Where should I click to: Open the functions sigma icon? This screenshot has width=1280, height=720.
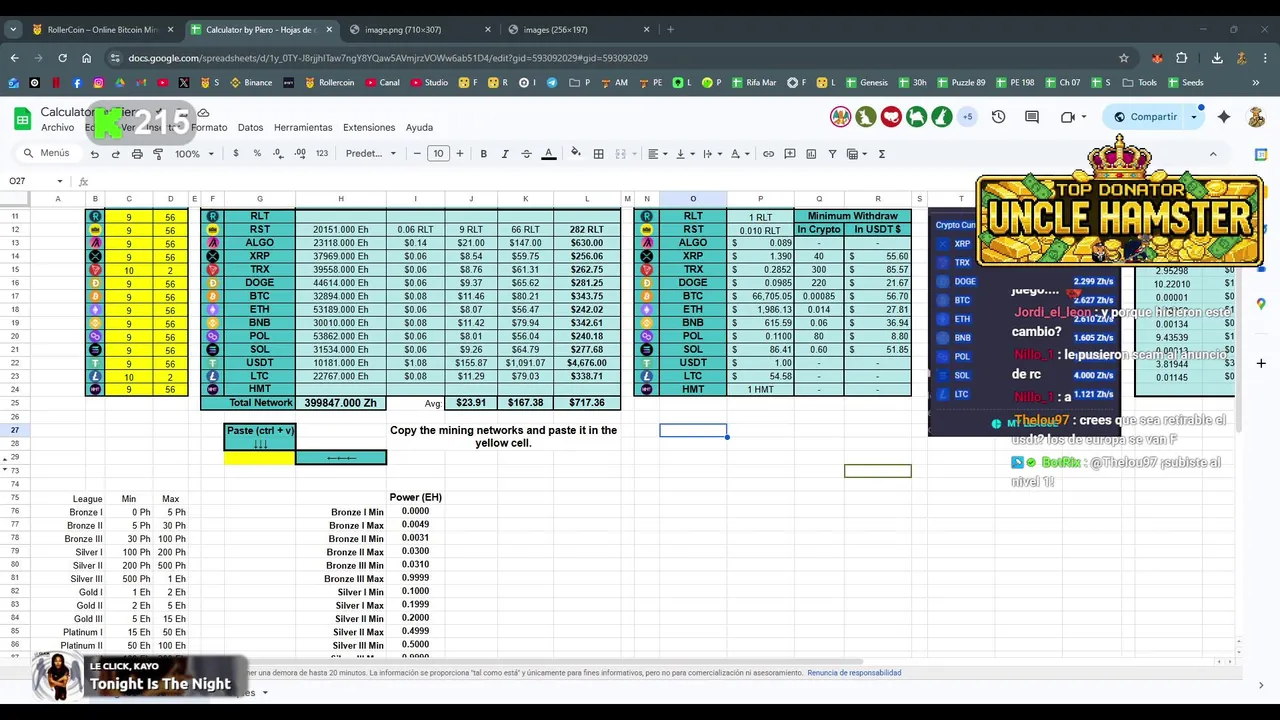pyautogui.click(x=881, y=154)
